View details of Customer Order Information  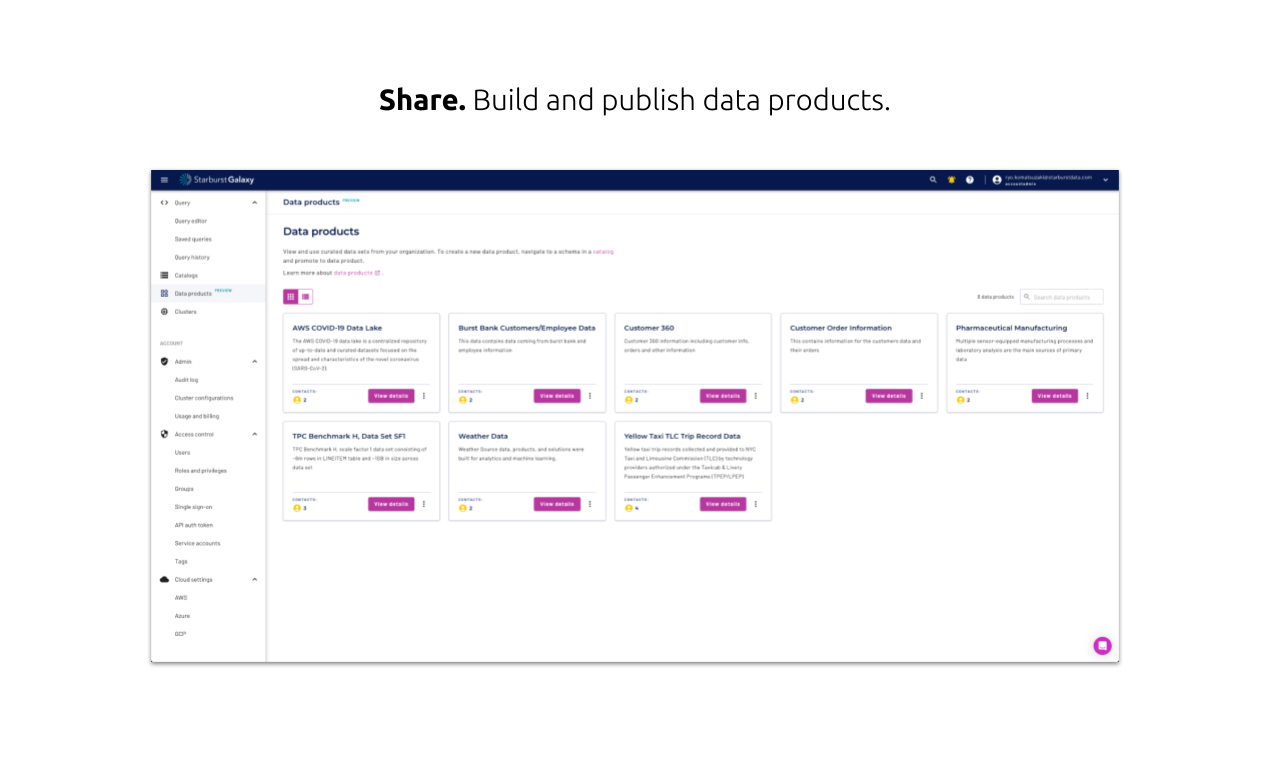[x=889, y=396]
